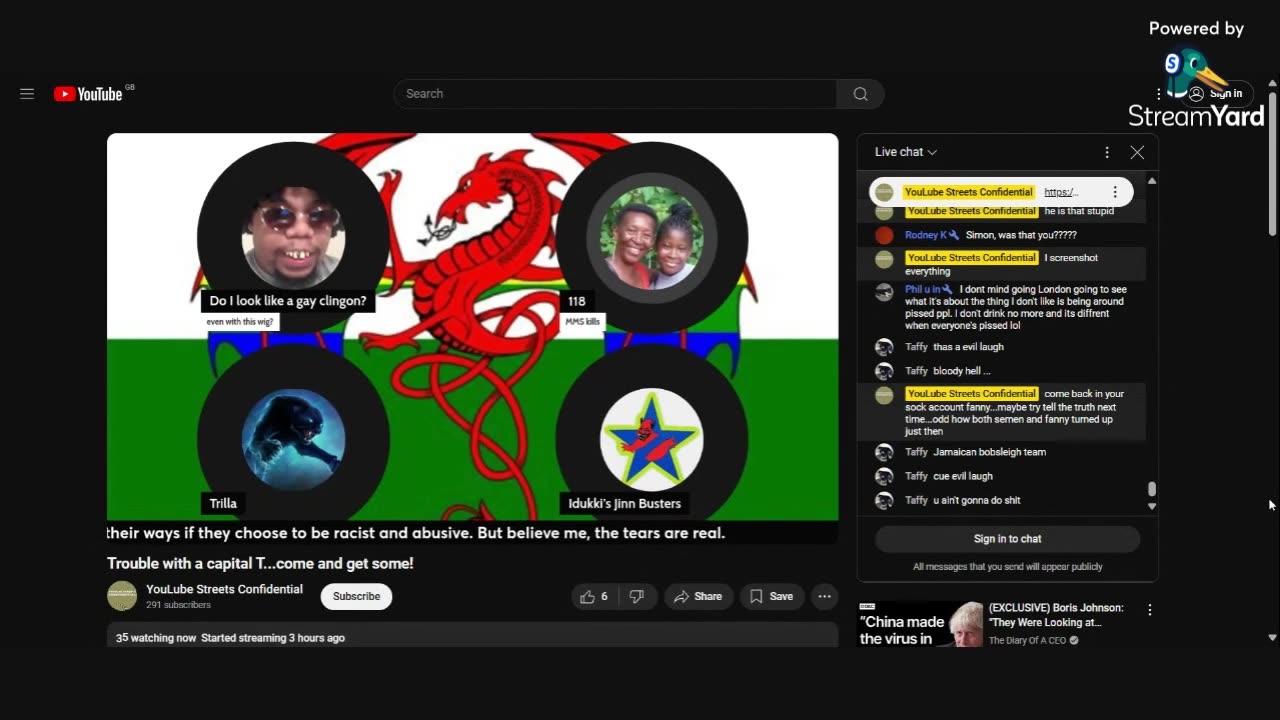Click the live chat scrollbar thumb
This screenshot has width=1280, height=720.
tap(1152, 489)
